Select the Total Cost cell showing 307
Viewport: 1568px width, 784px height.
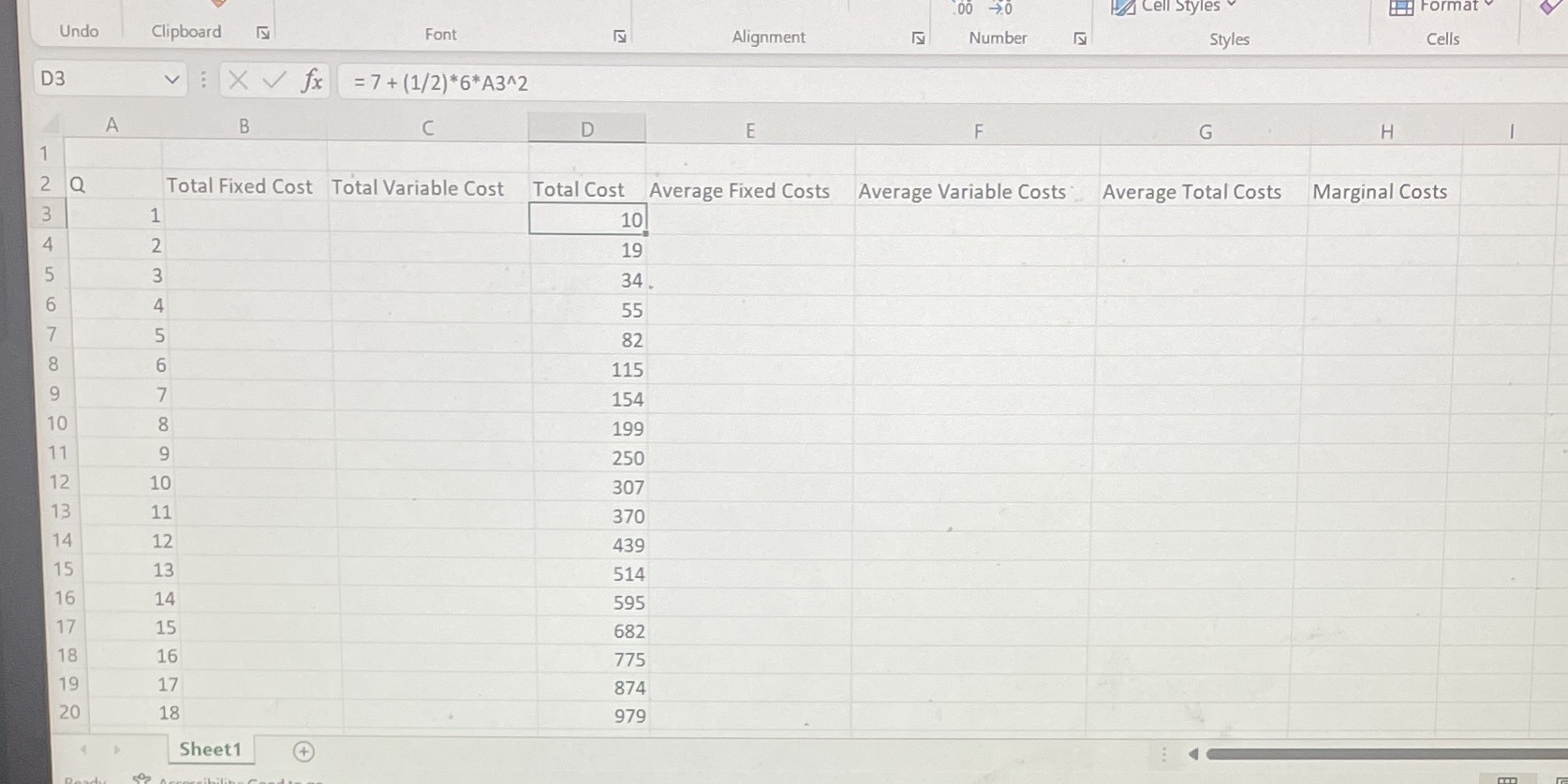592,487
